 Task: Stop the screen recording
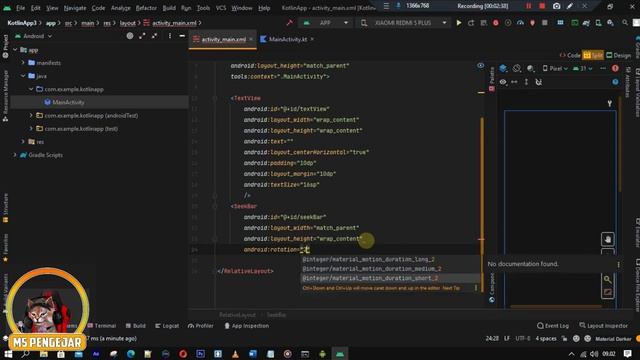542,6
